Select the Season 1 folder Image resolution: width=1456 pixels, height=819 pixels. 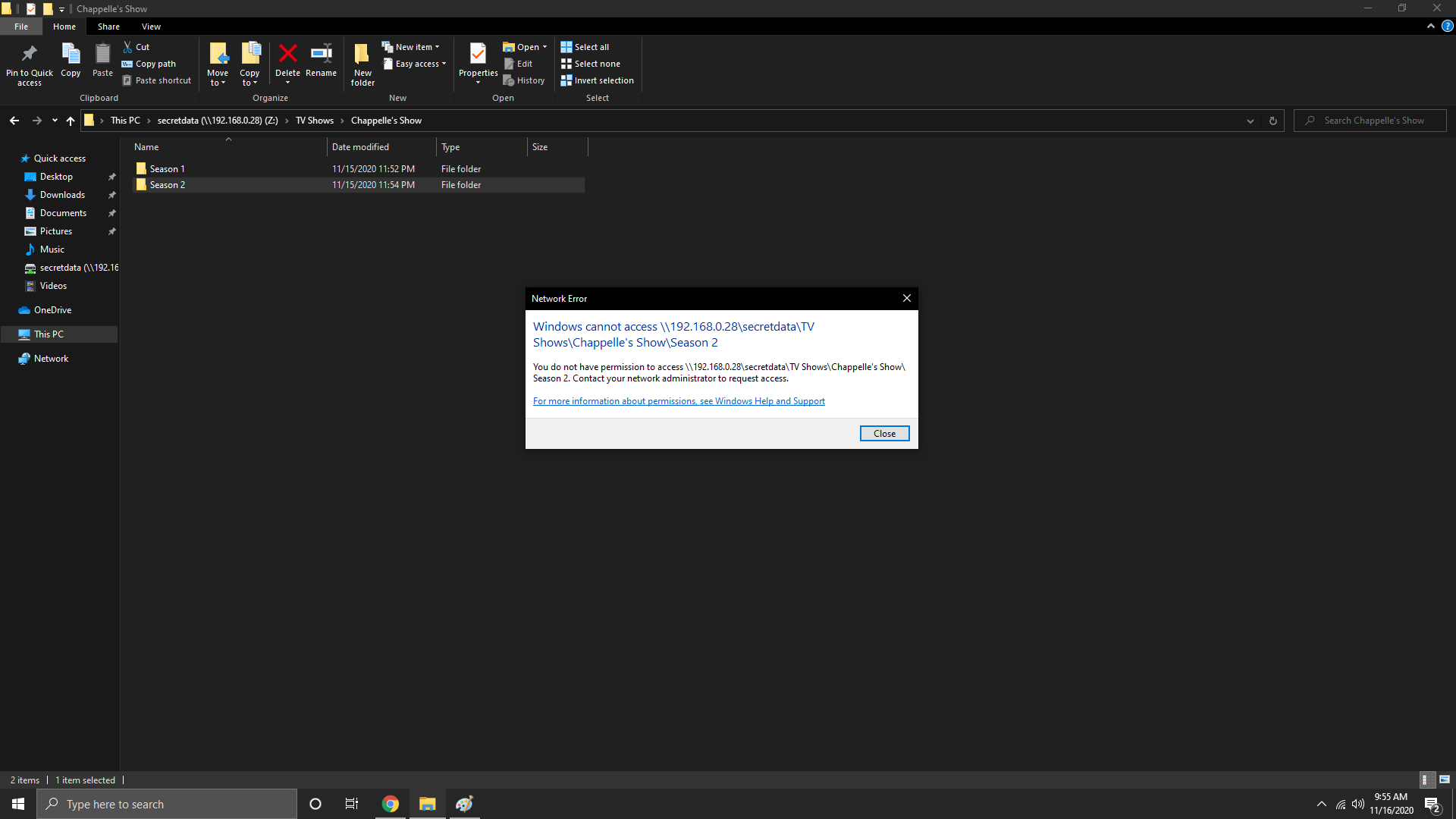[358, 169]
